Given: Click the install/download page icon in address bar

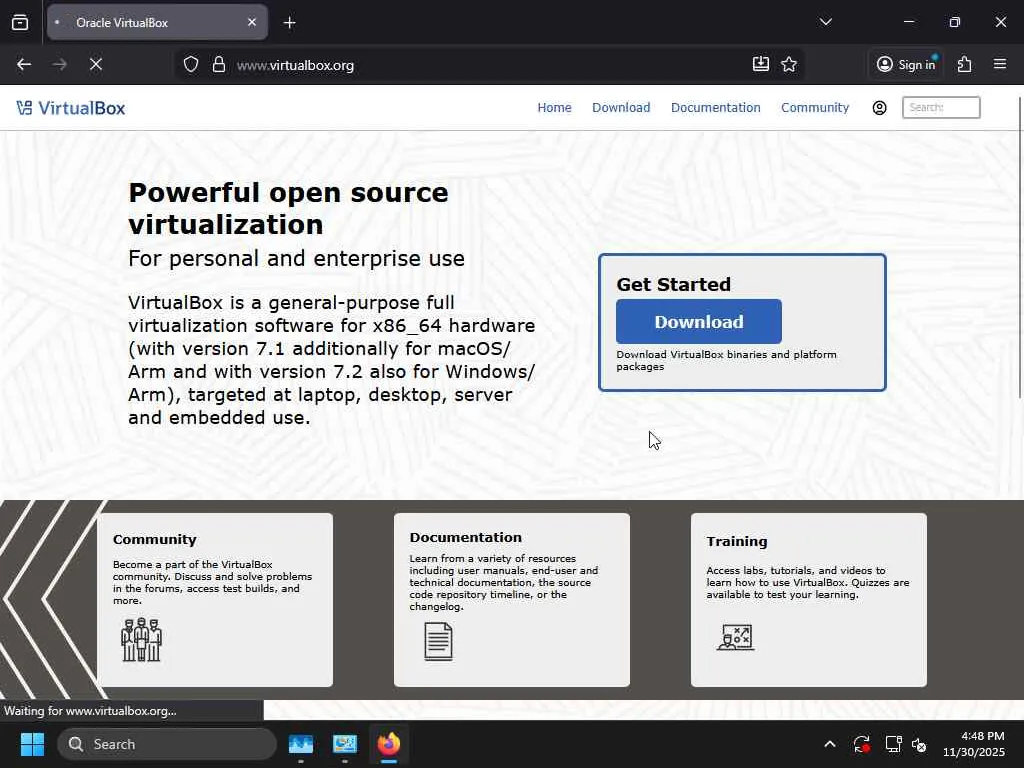Looking at the screenshot, I should [x=761, y=64].
